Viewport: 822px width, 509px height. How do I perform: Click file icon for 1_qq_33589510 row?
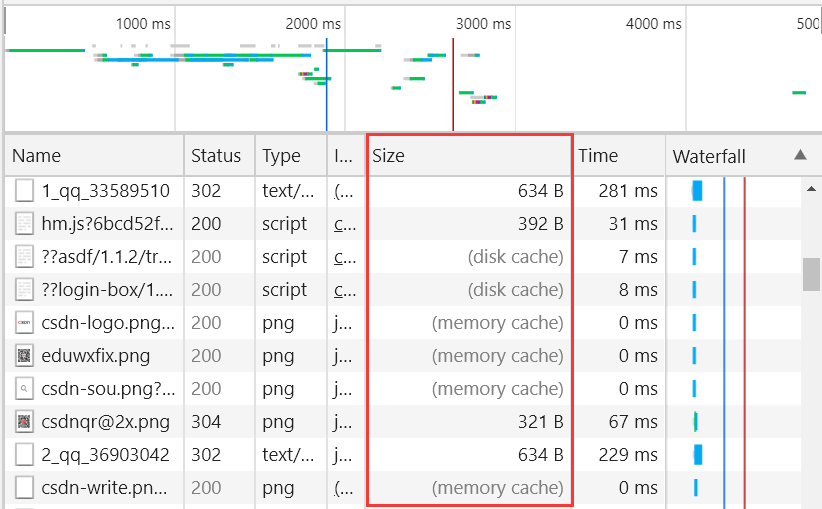[24, 191]
